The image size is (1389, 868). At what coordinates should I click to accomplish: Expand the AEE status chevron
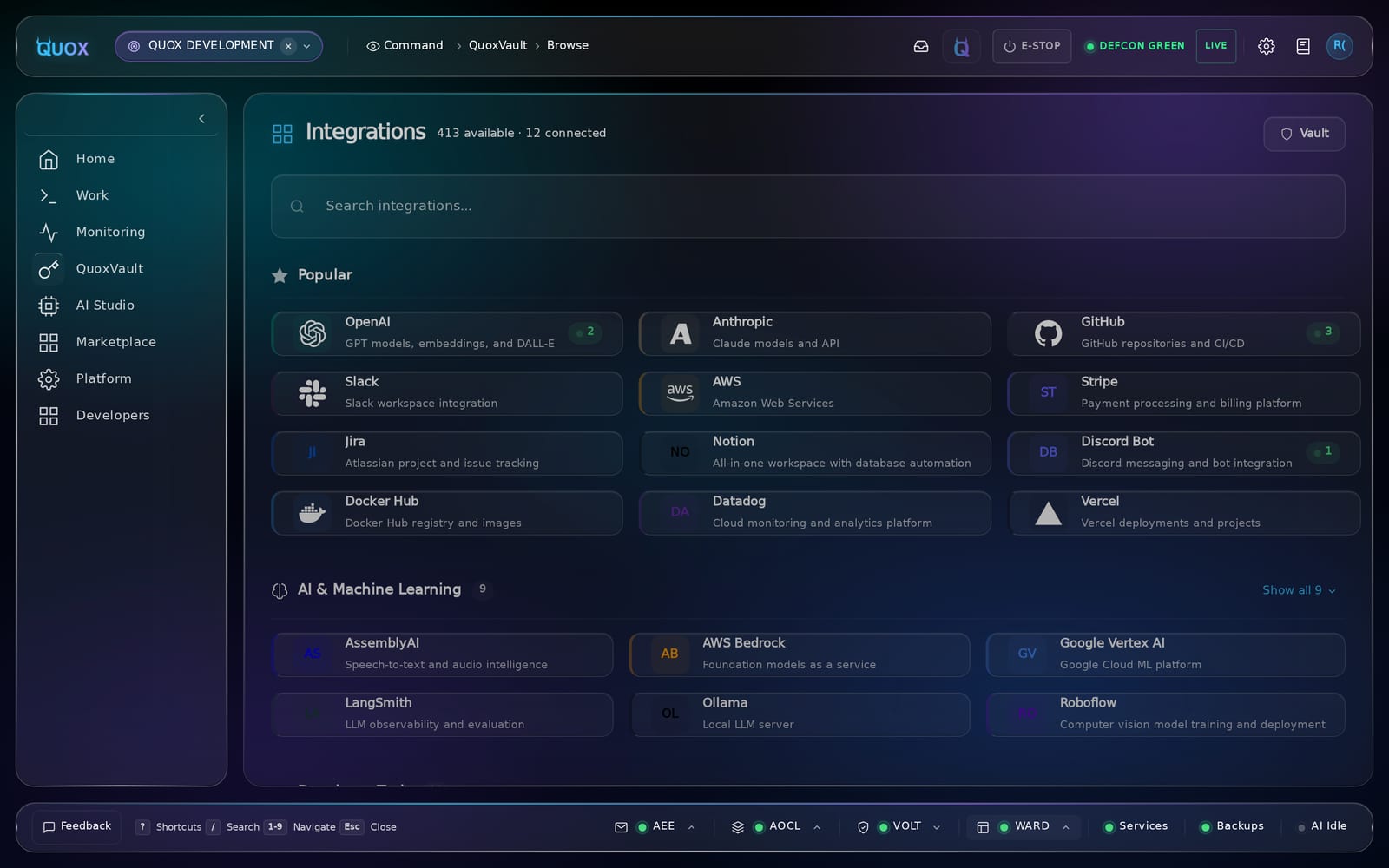point(692,827)
